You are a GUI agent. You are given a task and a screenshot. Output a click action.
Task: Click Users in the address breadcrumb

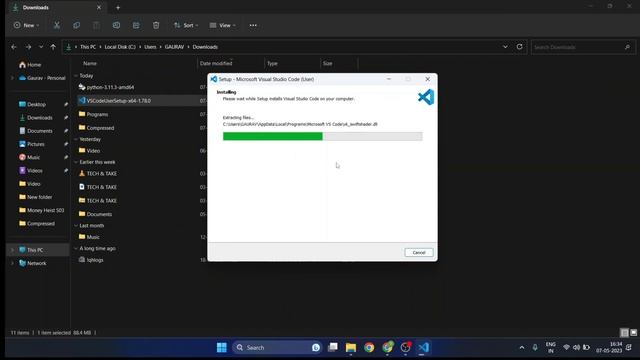(150, 47)
